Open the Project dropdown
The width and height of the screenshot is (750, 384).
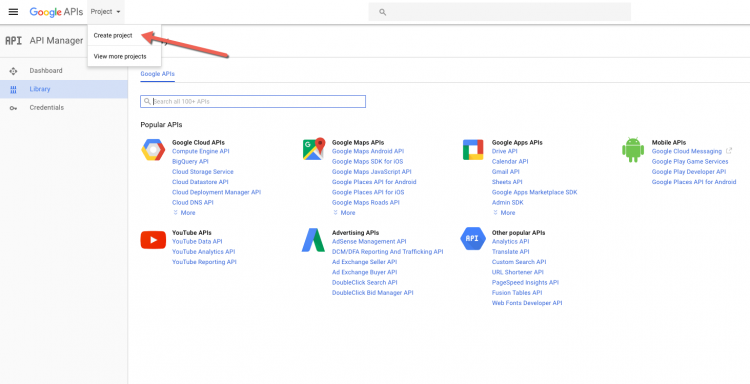click(106, 12)
